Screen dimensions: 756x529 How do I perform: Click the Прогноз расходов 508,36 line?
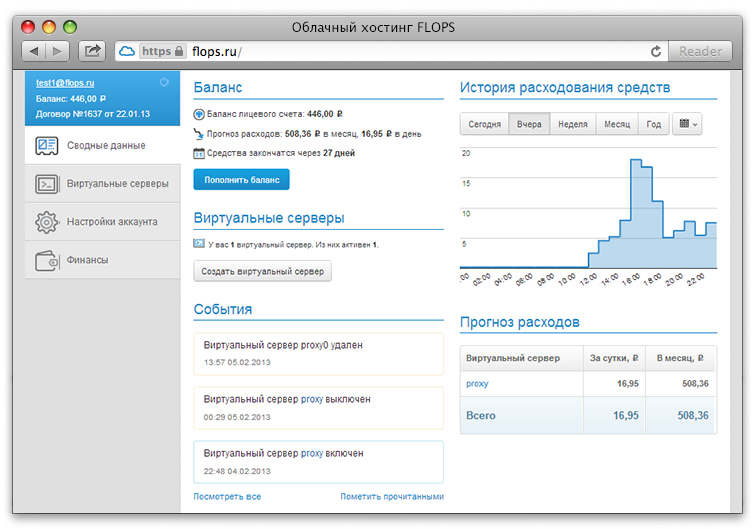tap(314, 134)
